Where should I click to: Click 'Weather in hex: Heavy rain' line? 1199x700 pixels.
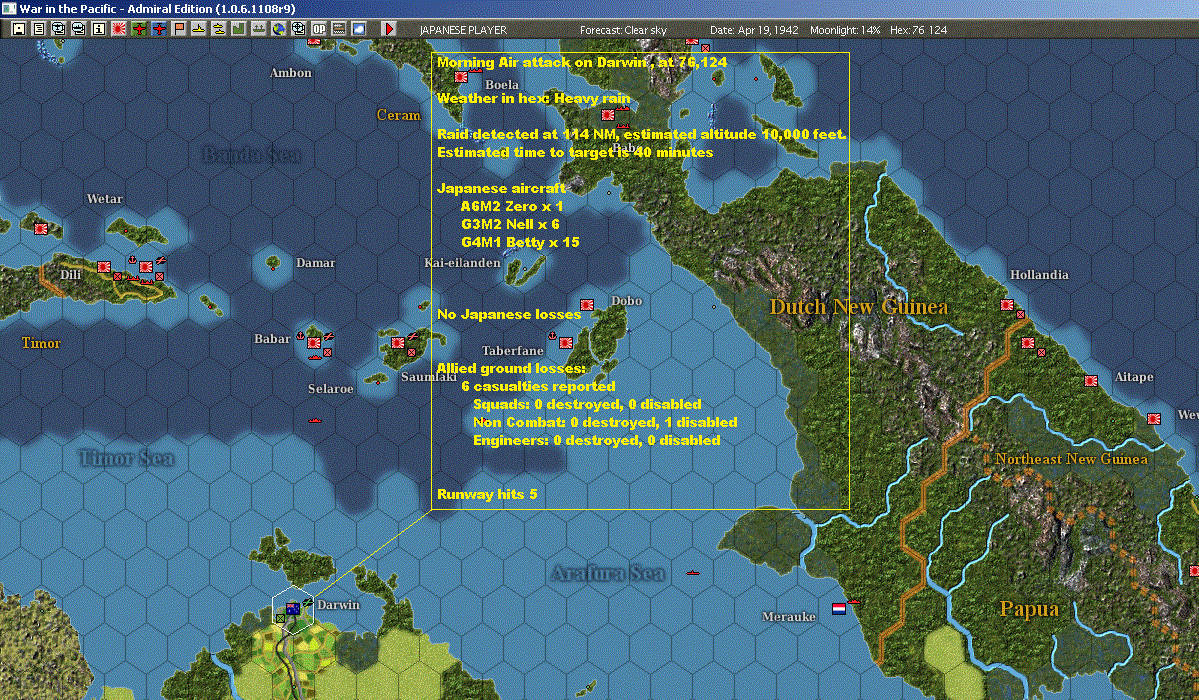tap(534, 98)
